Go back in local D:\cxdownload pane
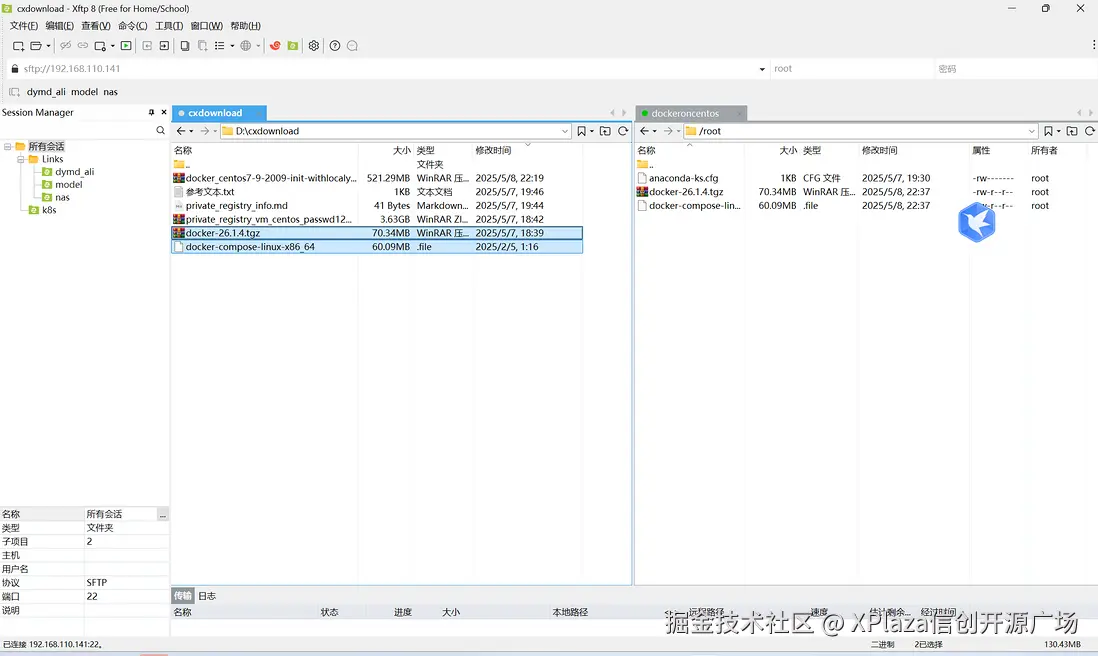Screen dimensions: 1098x656 coord(181,131)
